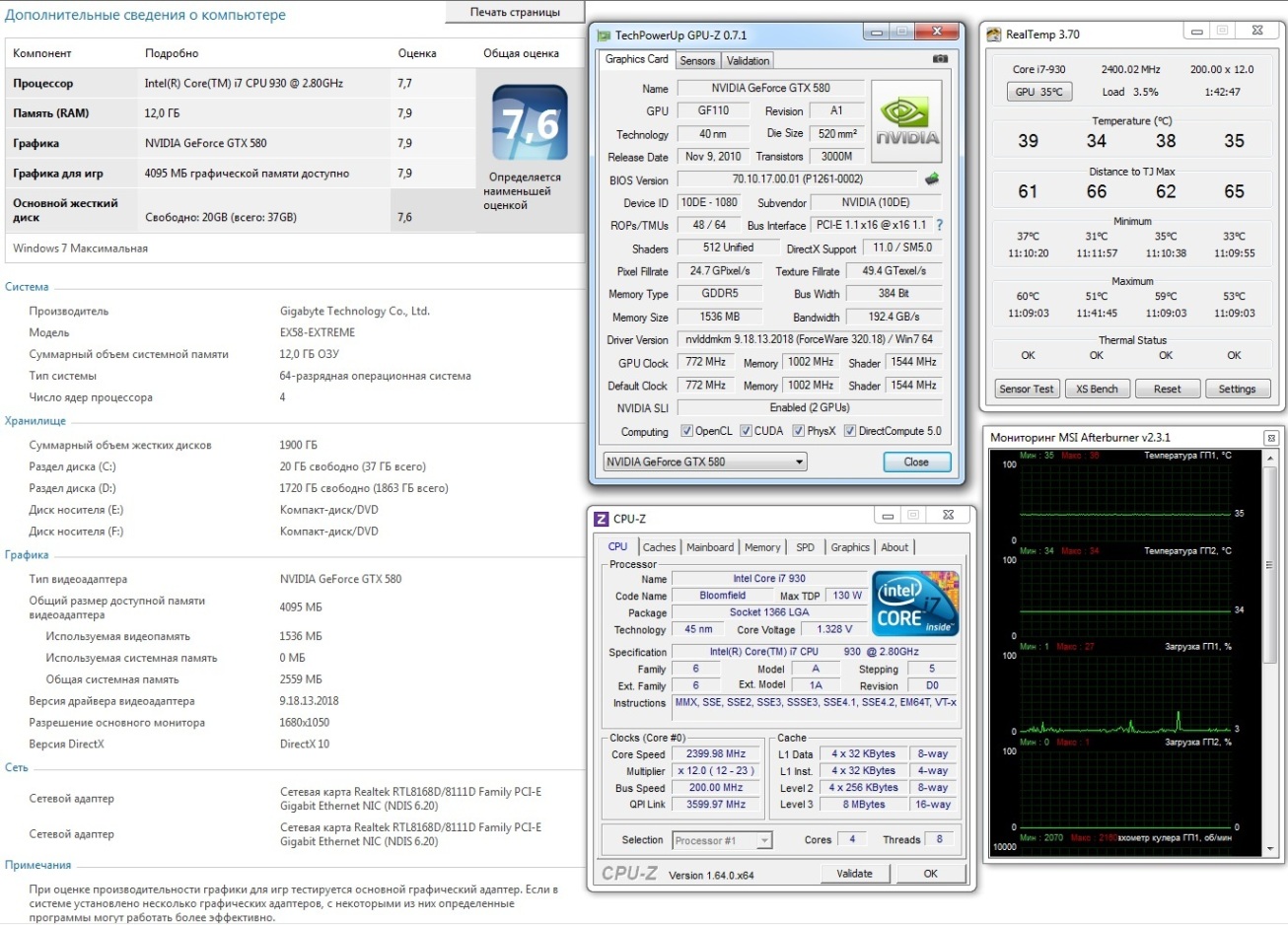Click the Память (RAM) row
Viewport: 1288px width, 925px height.
pyautogui.click(x=239, y=112)
